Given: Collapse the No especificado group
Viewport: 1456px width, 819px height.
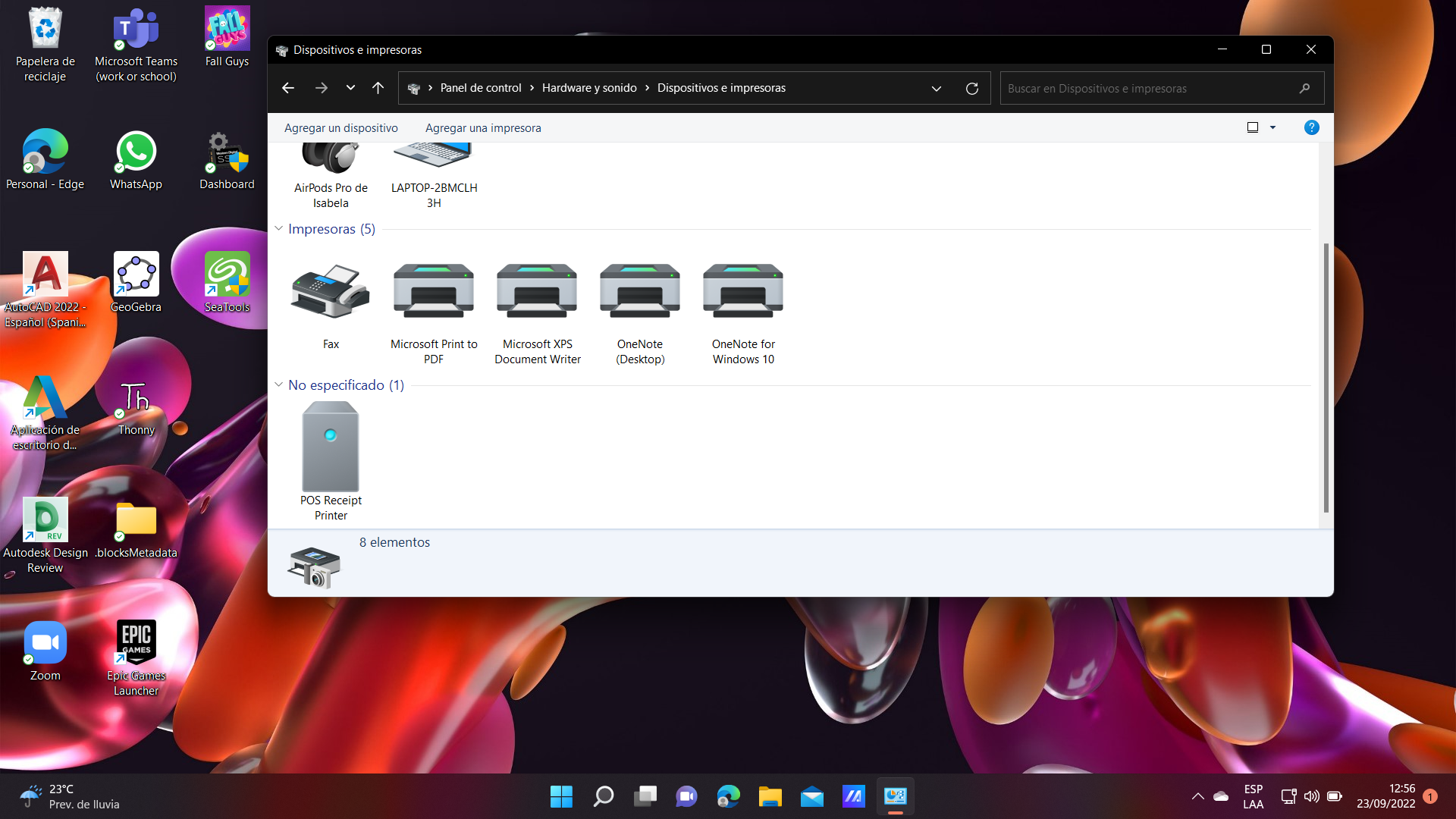Looking at the screenshot, I should [x=278, y=384].
